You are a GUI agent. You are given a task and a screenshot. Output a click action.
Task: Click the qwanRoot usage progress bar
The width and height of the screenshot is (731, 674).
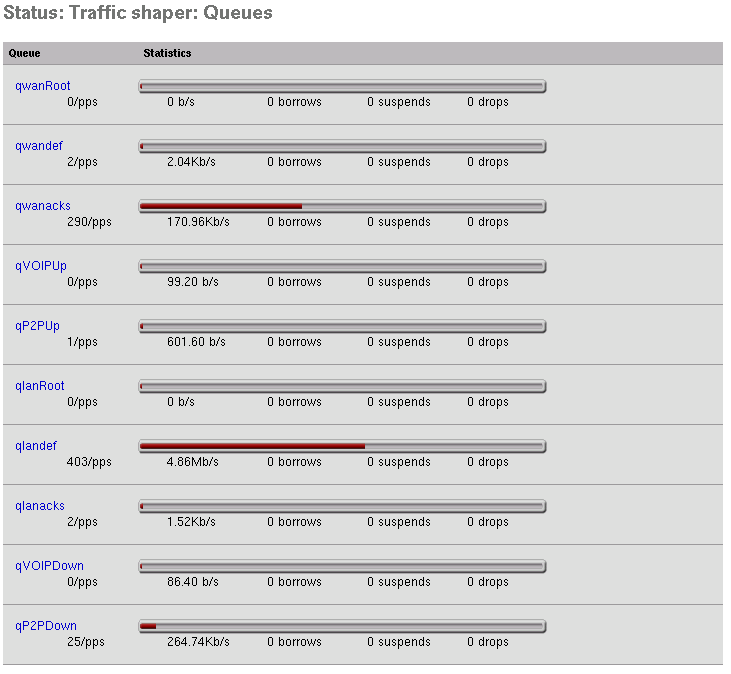click(x=342, y=86)
